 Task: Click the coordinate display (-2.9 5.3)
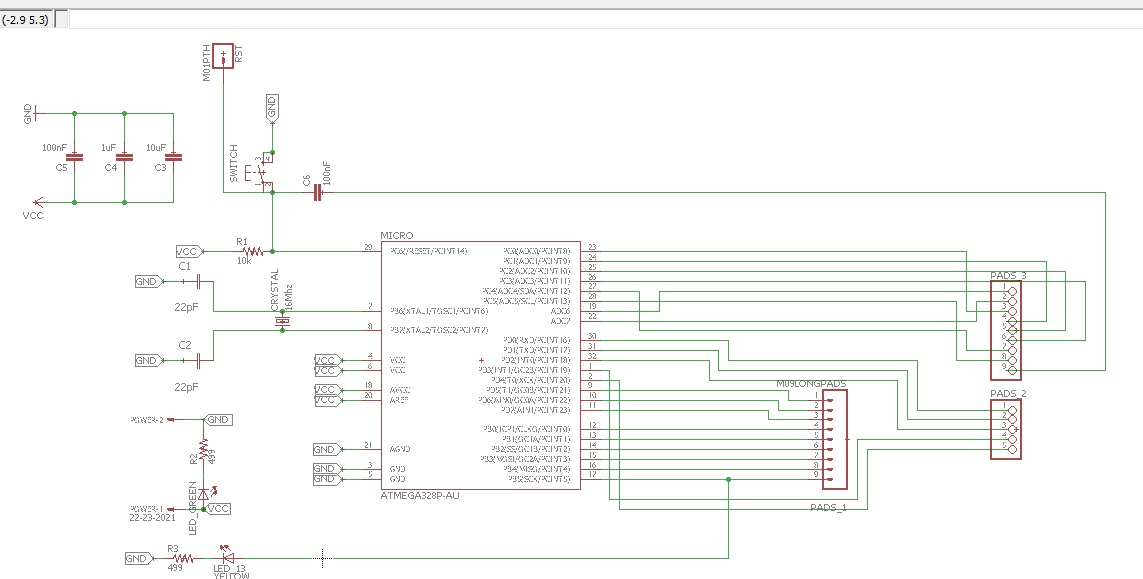coord(26,20)
